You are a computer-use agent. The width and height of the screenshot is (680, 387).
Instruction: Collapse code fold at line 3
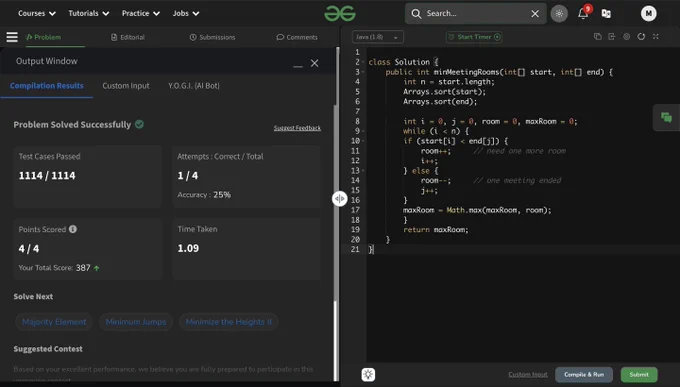(x=363, y=72)
